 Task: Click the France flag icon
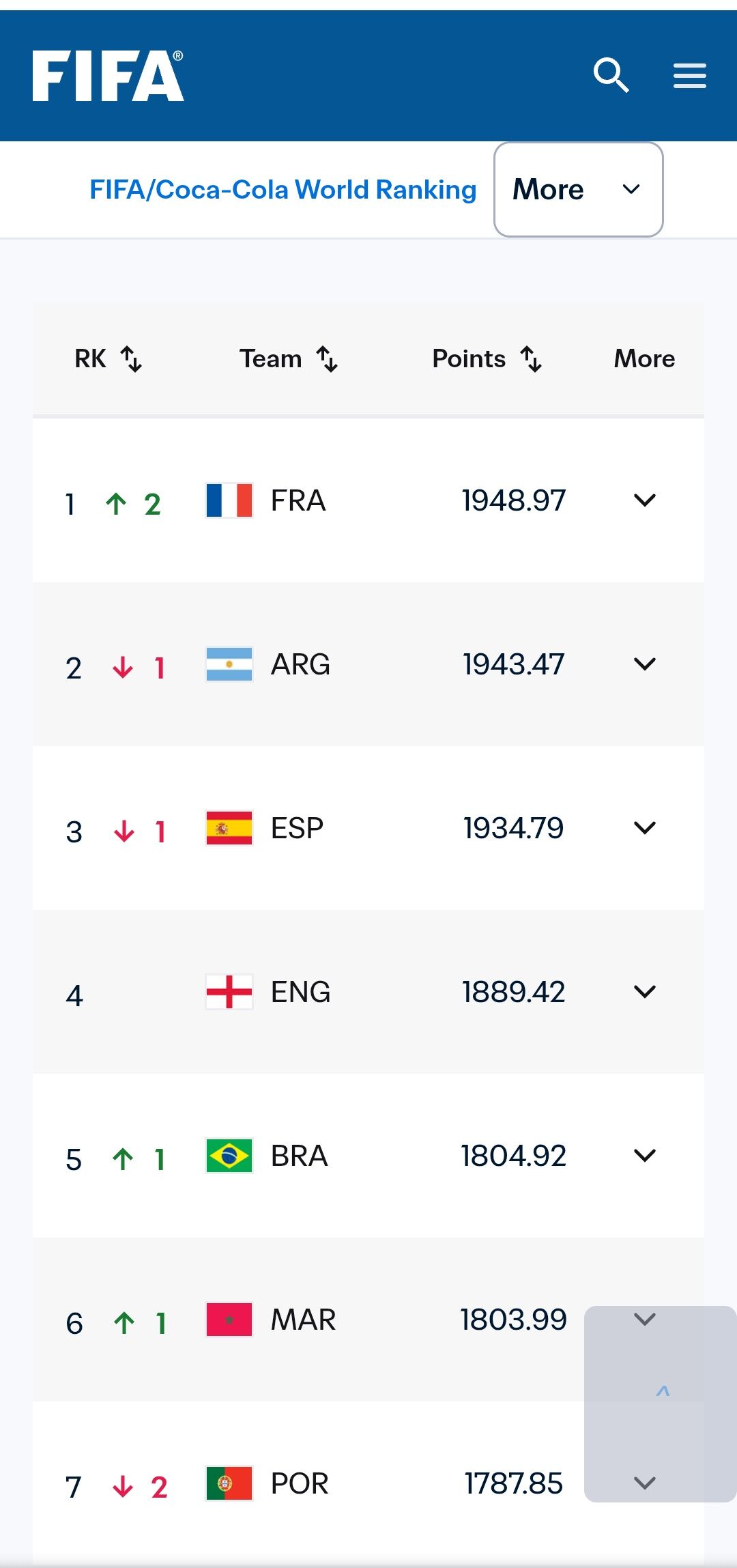point(229,500)
